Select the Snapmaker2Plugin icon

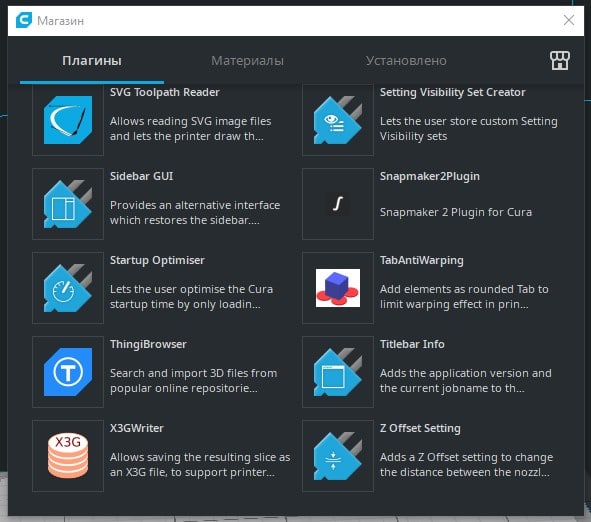tap(338, 204)
